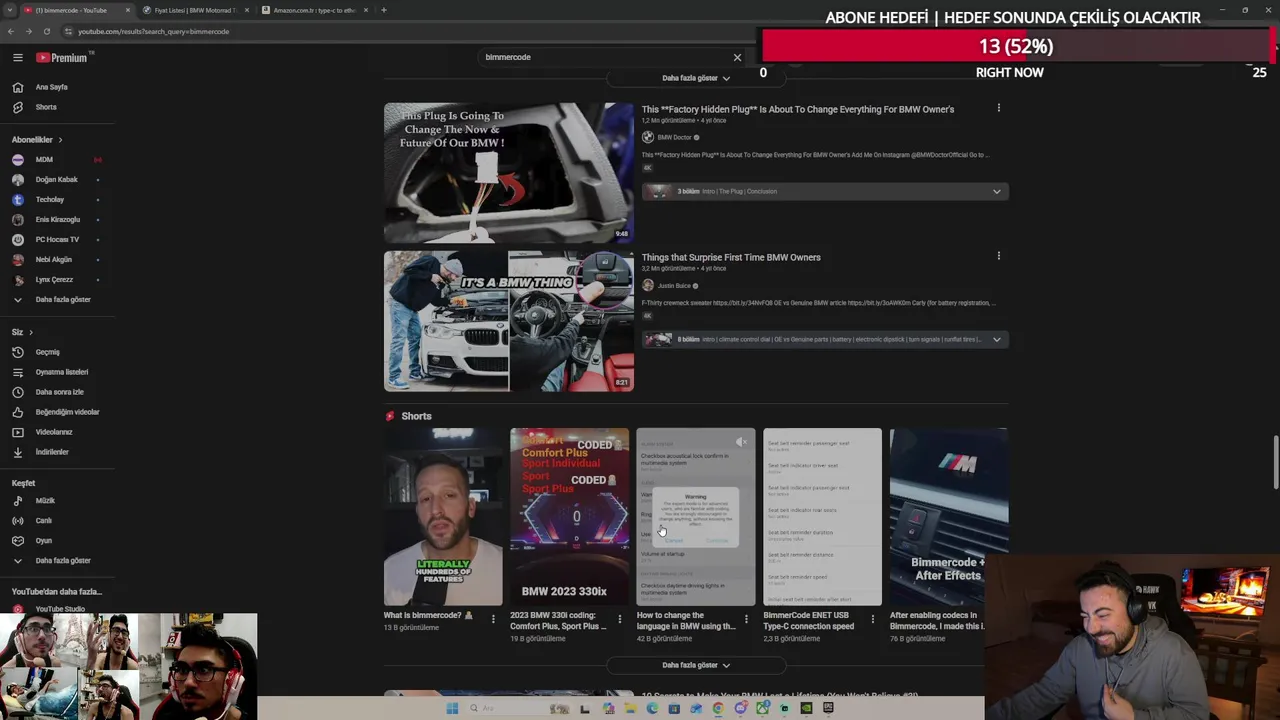Open a new browser tab
Screen dimensions: 1280x720
coord(384,10)
